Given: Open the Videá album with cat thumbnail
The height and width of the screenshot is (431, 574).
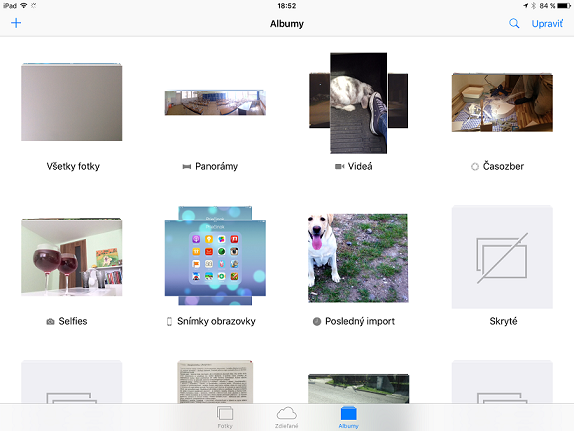Looking at the screenshot, I should (358, 103).
